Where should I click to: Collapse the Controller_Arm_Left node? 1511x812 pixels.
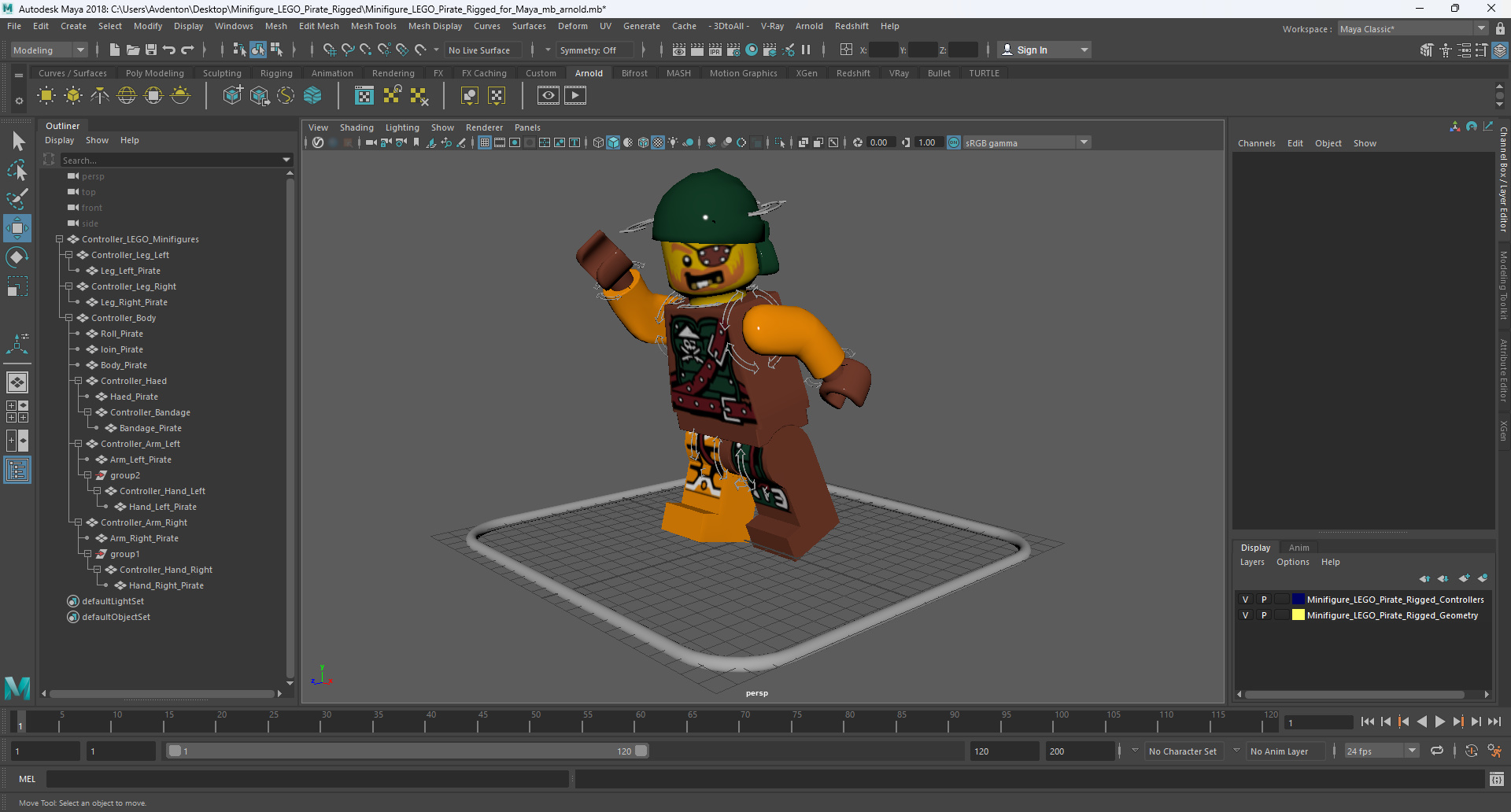pyautogui.click(x=78, y=444)
